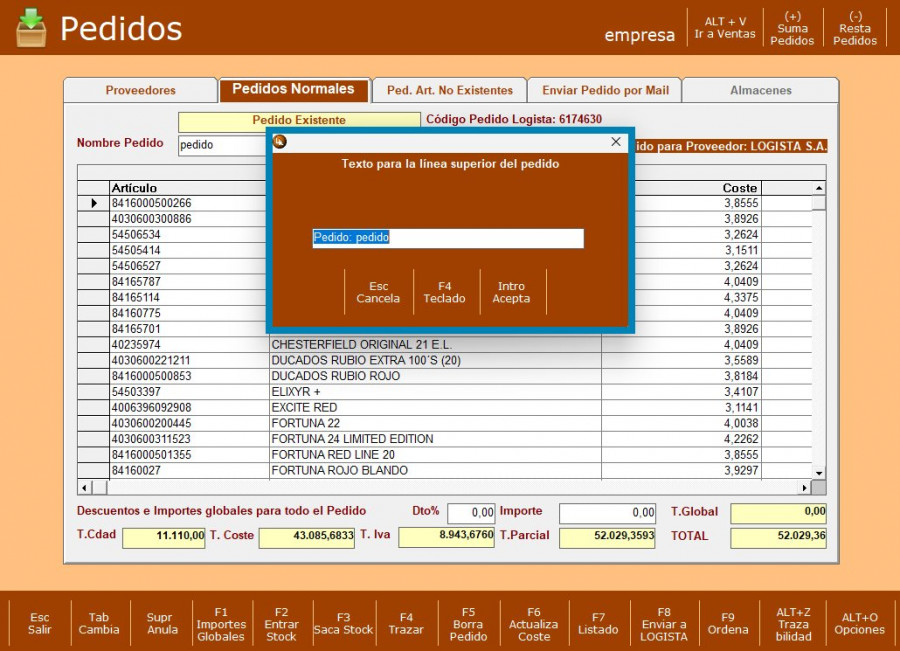Click F8 Enviar a LOGISTA button
900x651 pixels.
[x=664, y=624]
